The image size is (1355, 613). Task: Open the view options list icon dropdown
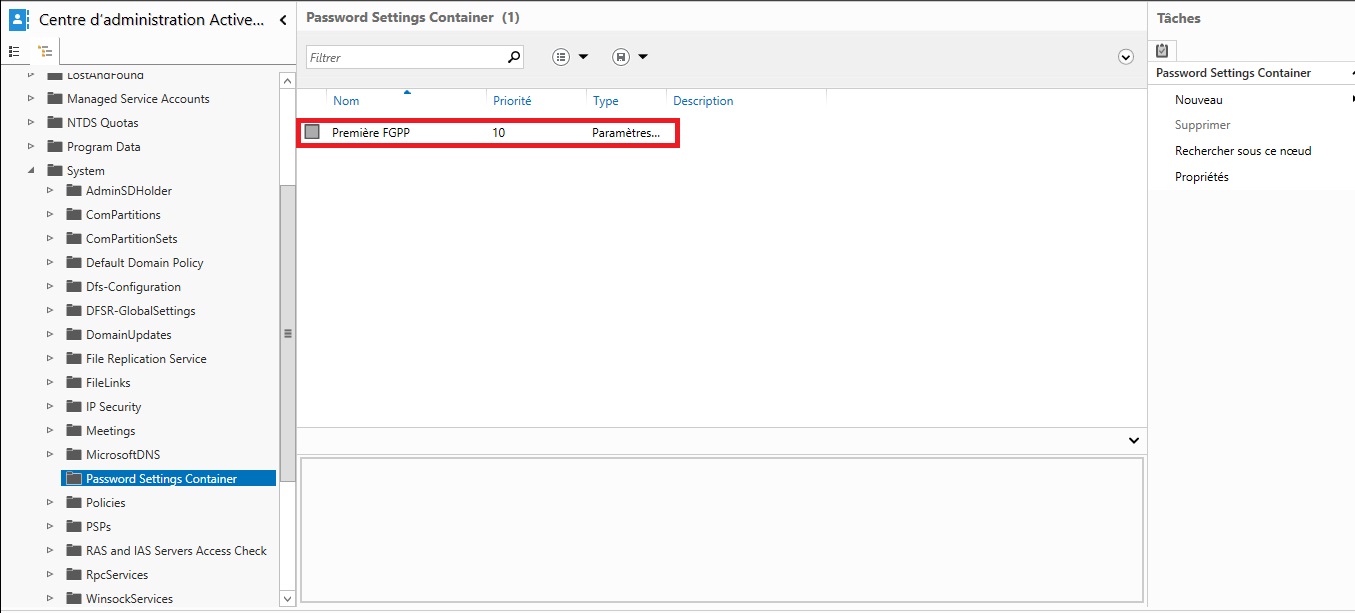click(570, 57)
